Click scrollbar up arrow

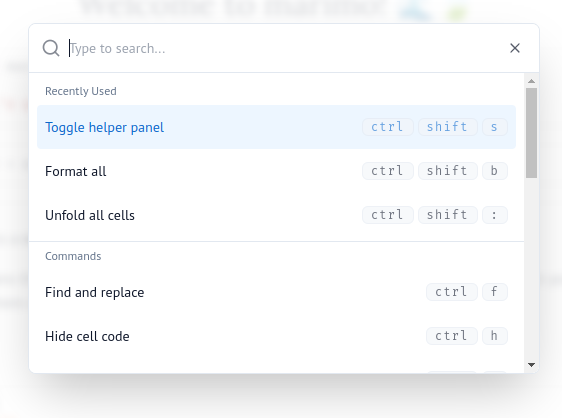click(532, 81)
